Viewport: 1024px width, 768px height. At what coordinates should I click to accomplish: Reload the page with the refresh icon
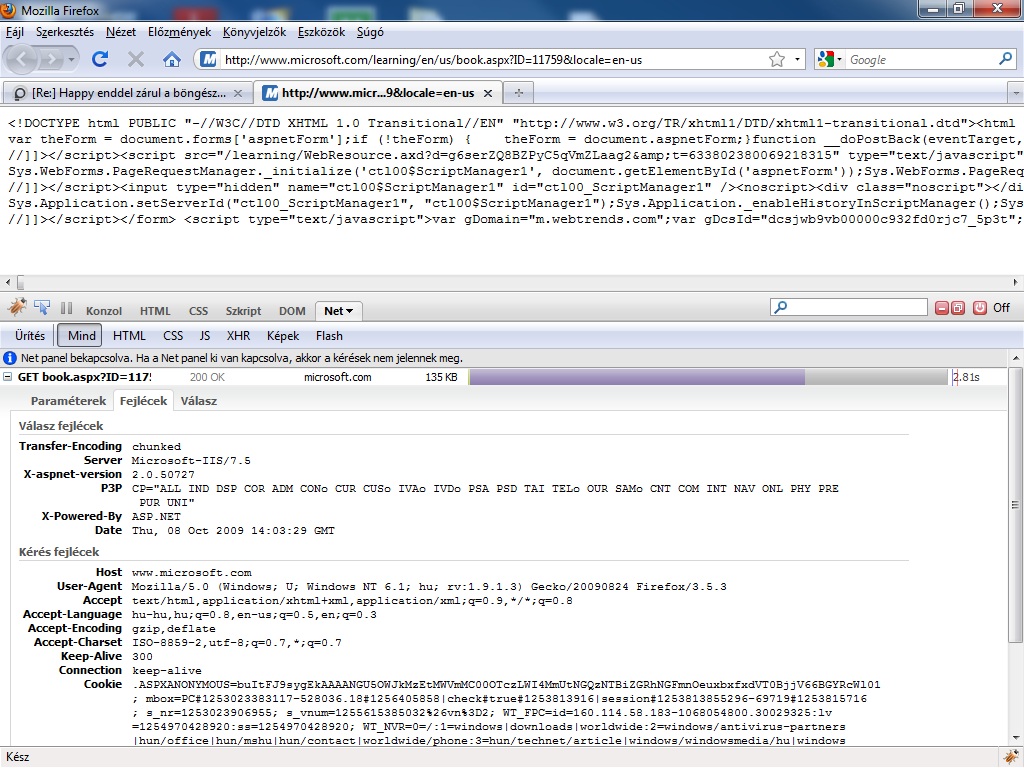pyautogui.click(x=100, y=59)
